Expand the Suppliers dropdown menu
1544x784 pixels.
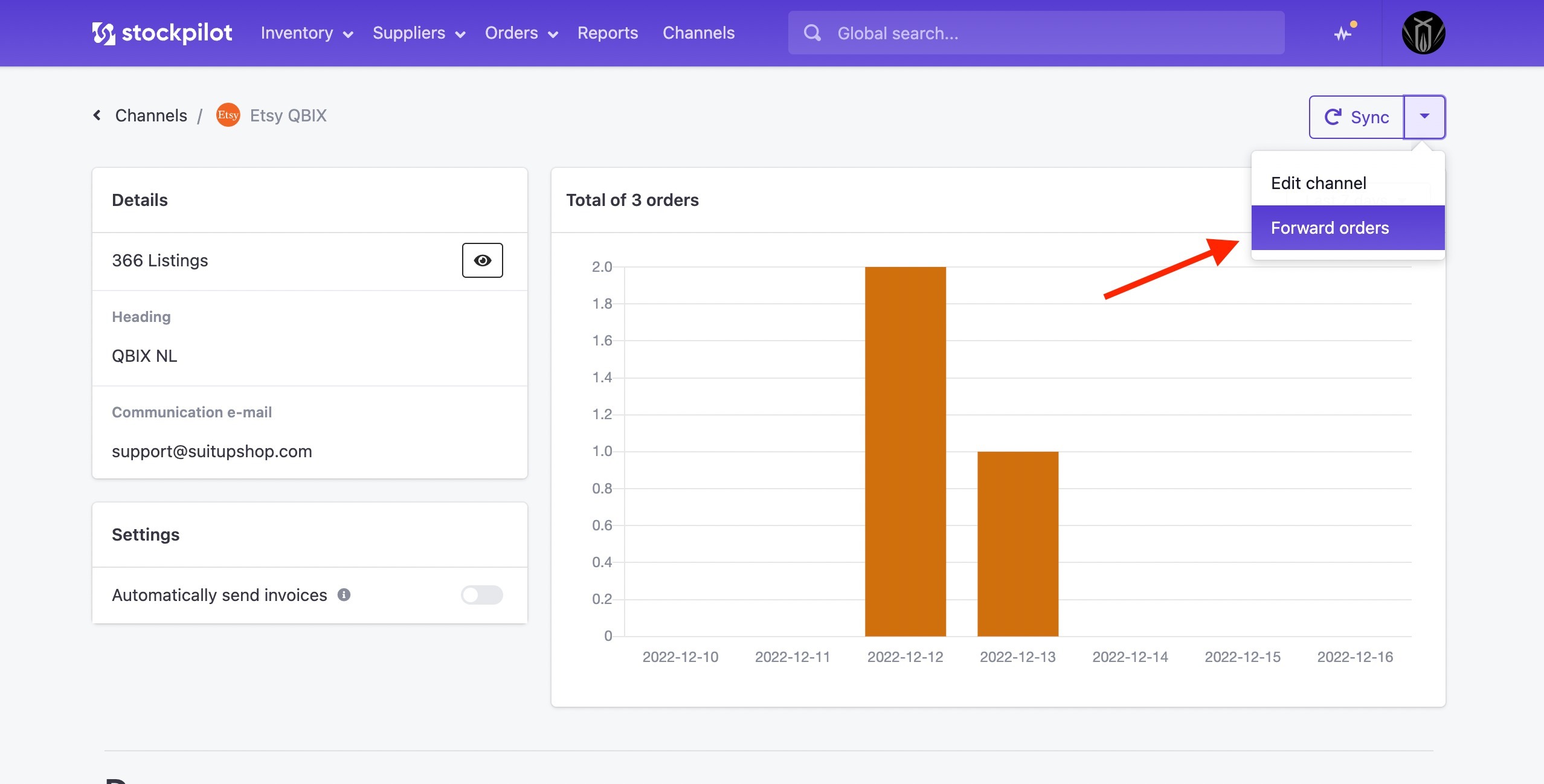click(419, 33)
